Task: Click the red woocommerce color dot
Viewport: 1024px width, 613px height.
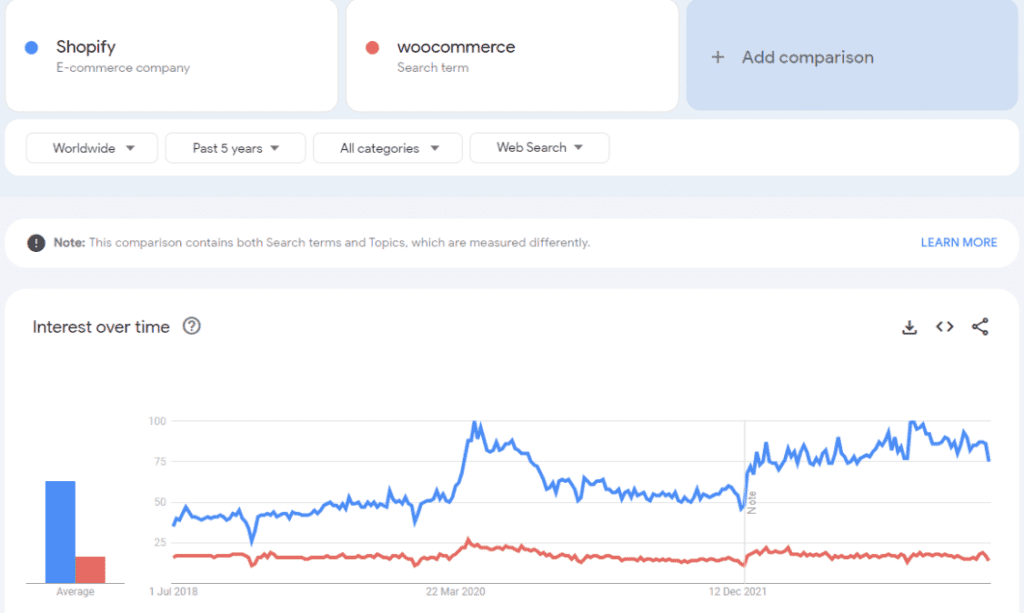Action: click(x=373, y=47)
